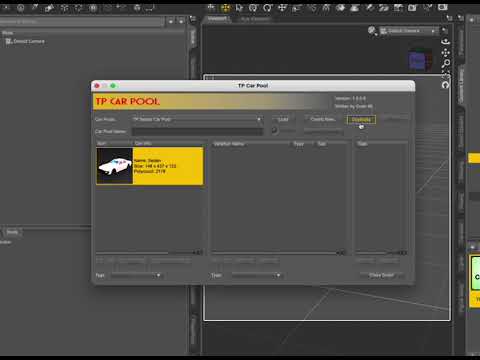Click the reset camera icon beside the viewport
The width and height of the screenshot is (480, 360).
[x=445, y=85]
